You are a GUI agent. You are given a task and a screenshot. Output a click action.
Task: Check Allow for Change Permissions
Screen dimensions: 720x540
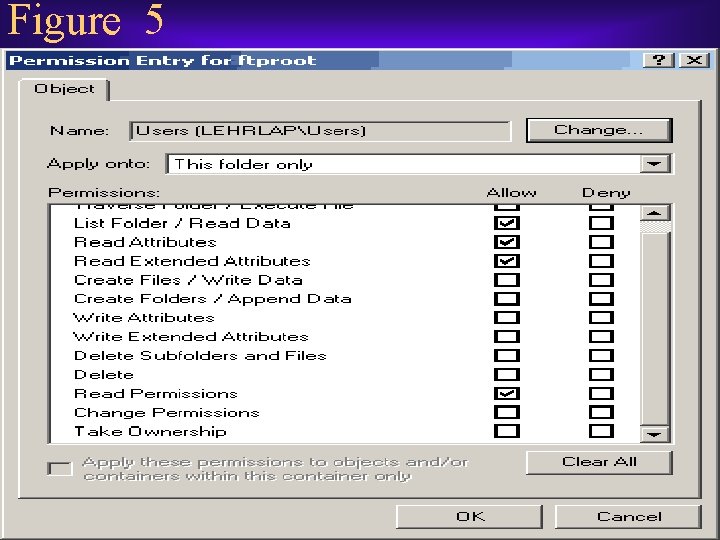[507, 412]
